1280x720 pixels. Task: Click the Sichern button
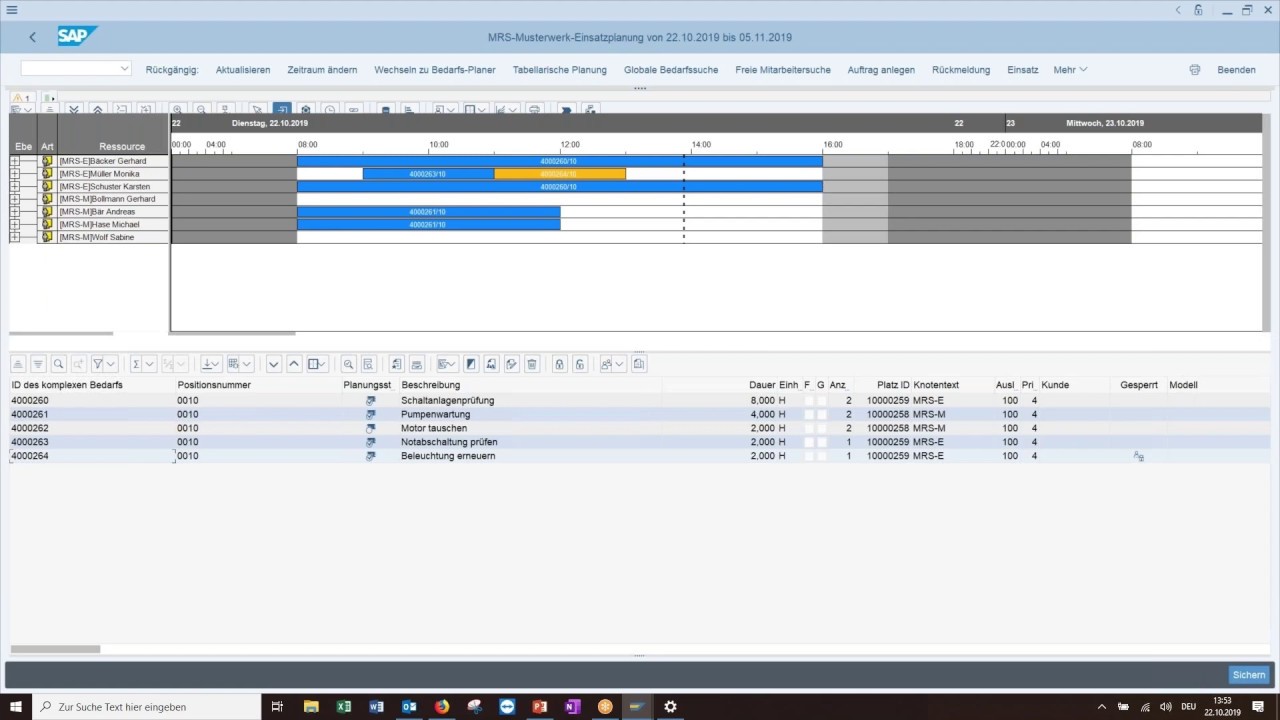click(x=1249, y=675)
